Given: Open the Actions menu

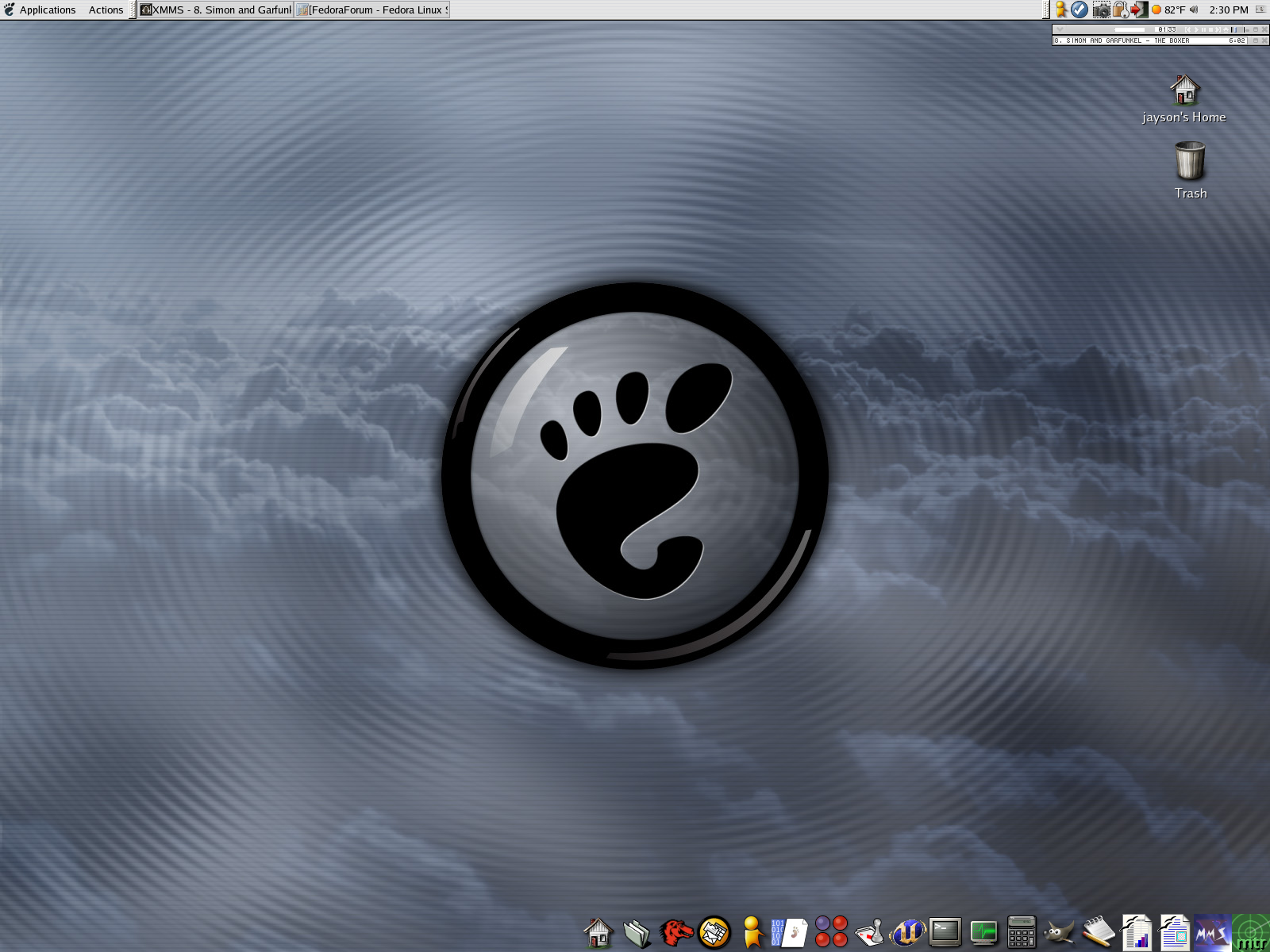Looking at the screenshot, I should [x=106, y=10].
